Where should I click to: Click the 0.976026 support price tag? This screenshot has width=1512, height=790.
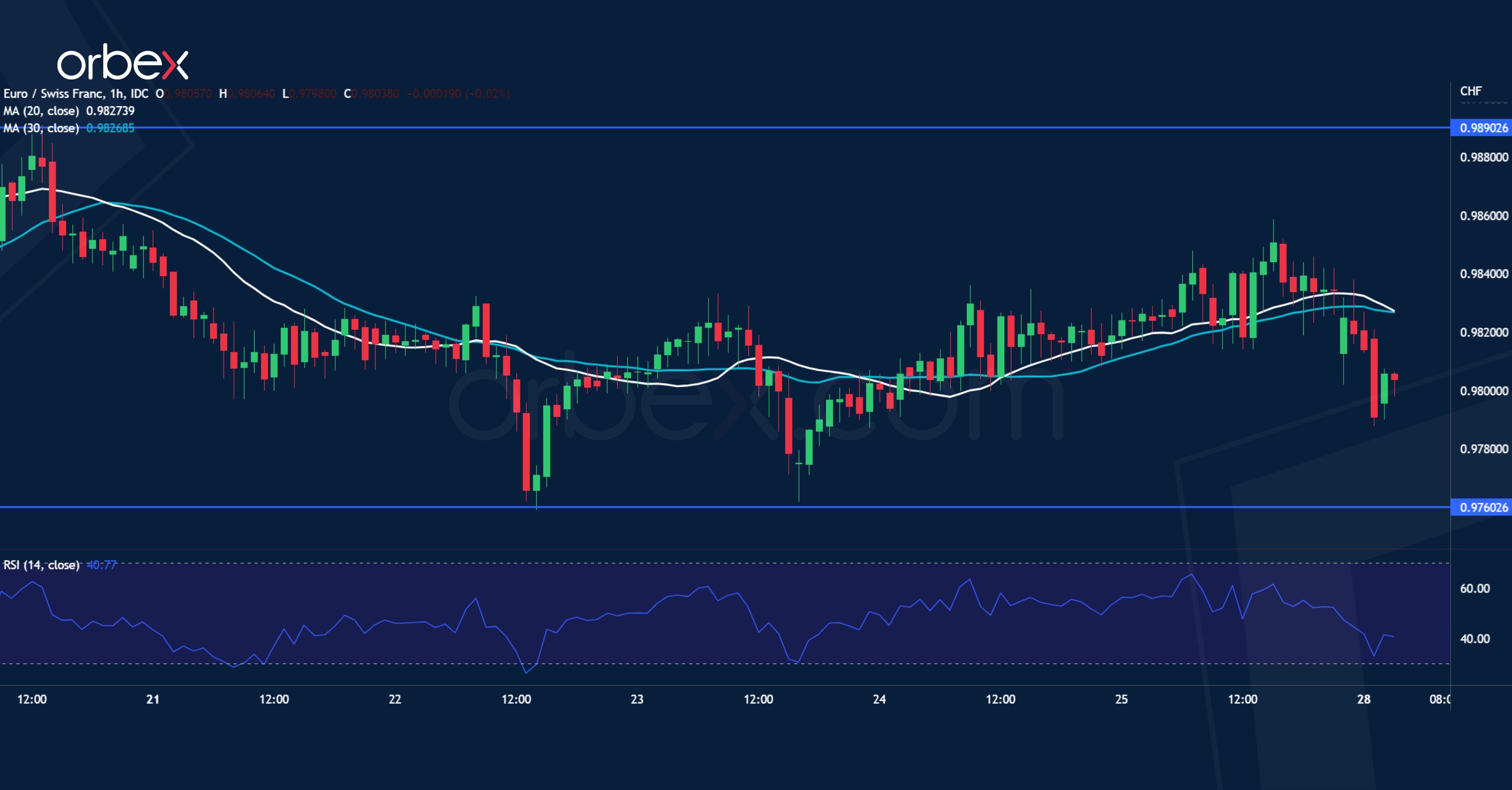pyautogui.click(x=1483, y=507)
